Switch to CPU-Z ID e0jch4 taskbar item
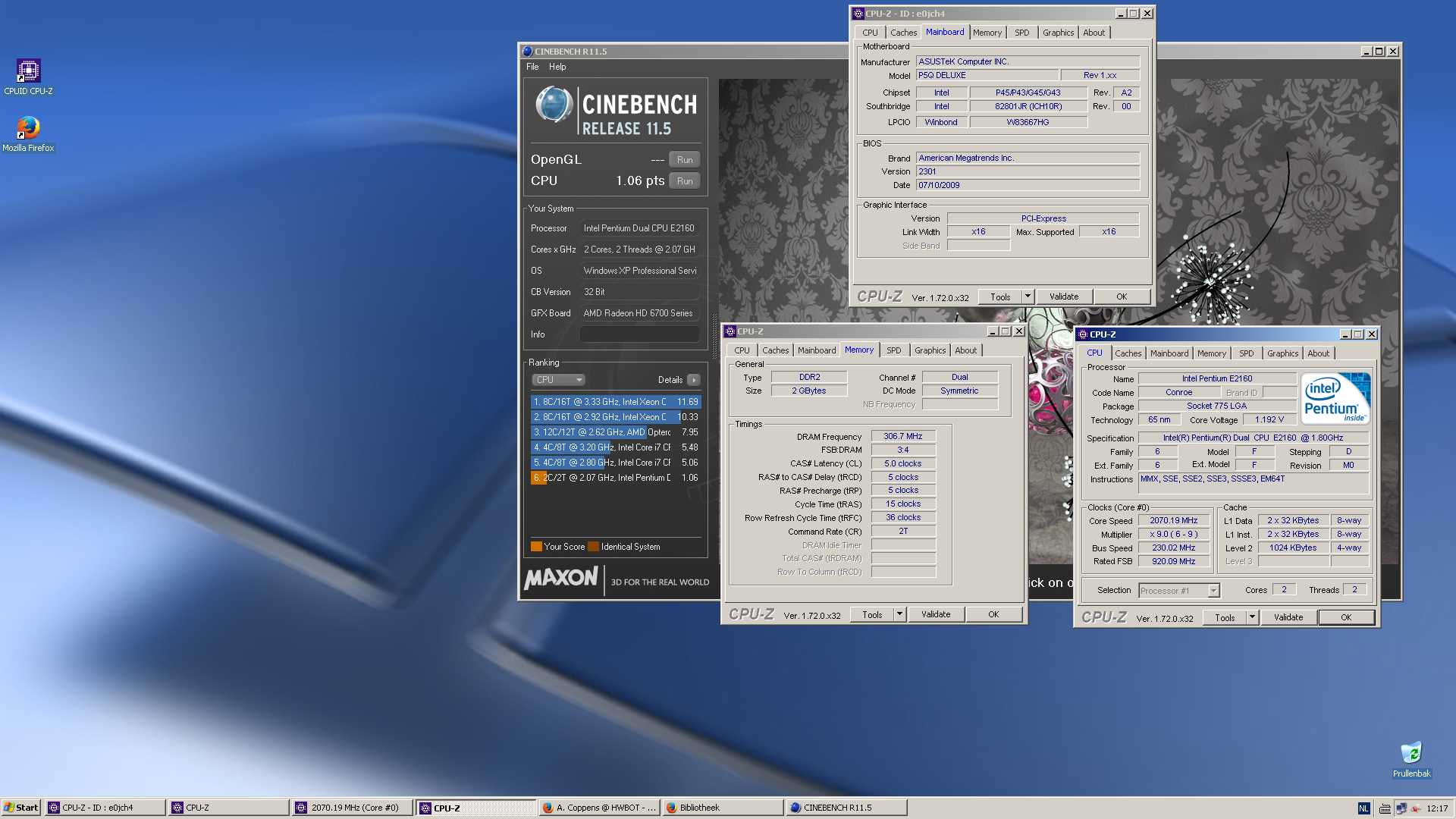Screen dimensions: 1456x819 pos(105,808)
